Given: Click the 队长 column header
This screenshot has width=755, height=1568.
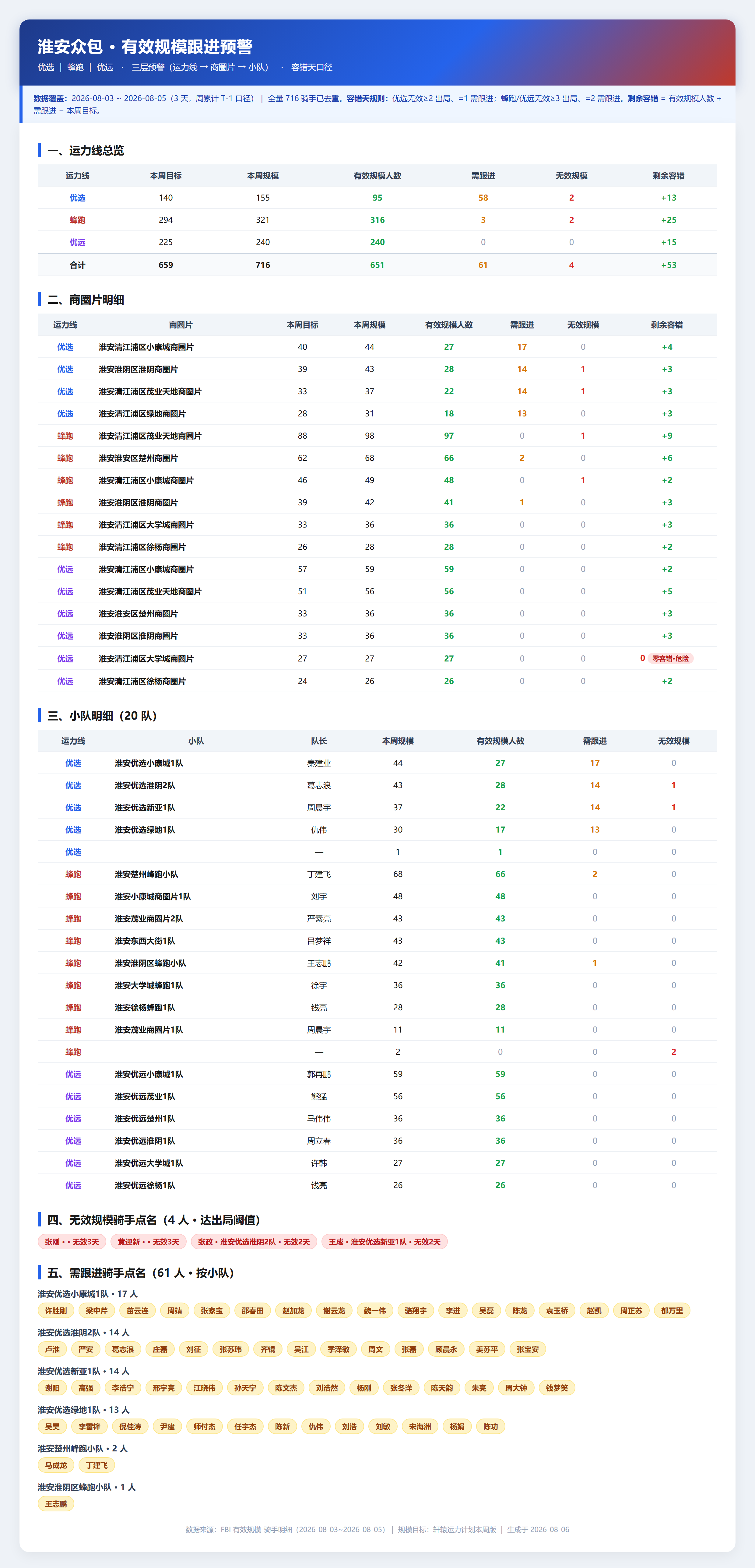Looking at the screenshot, I should 319,741.
